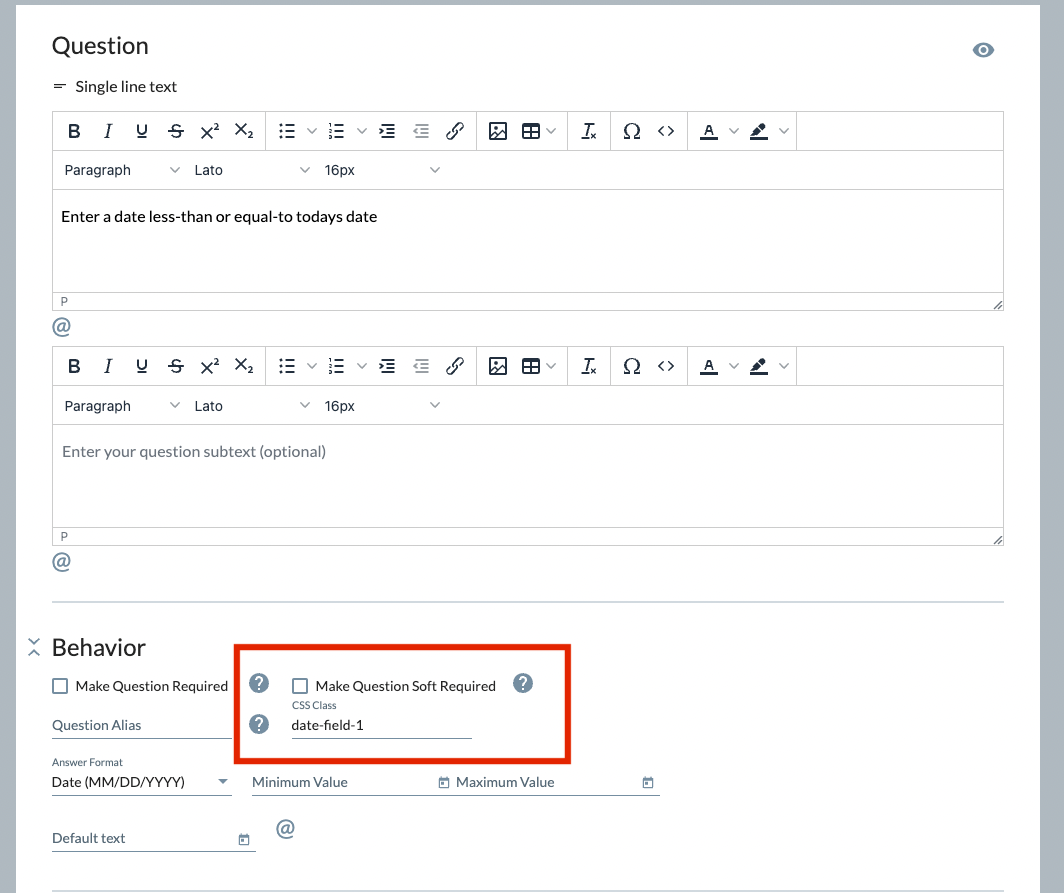Insert a hyperlink using the link icon
The height and width of the screenshot is (893, 1064).
[x=455, y=130]
